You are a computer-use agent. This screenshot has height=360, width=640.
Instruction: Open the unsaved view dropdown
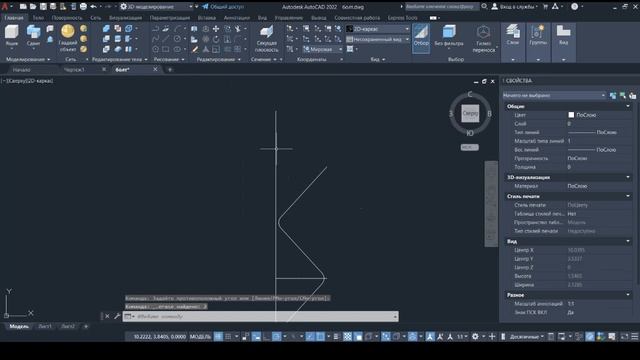(378, 39)
